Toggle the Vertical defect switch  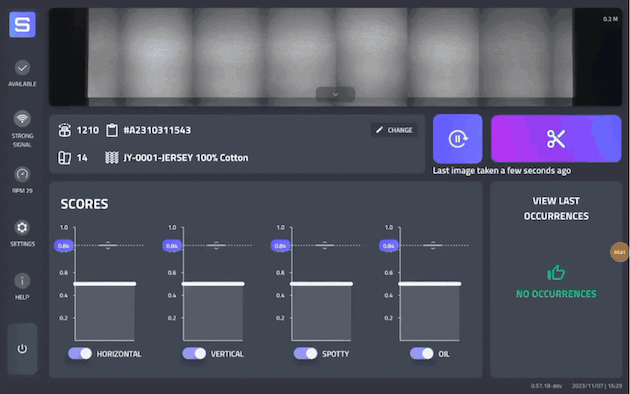(194, 353)
